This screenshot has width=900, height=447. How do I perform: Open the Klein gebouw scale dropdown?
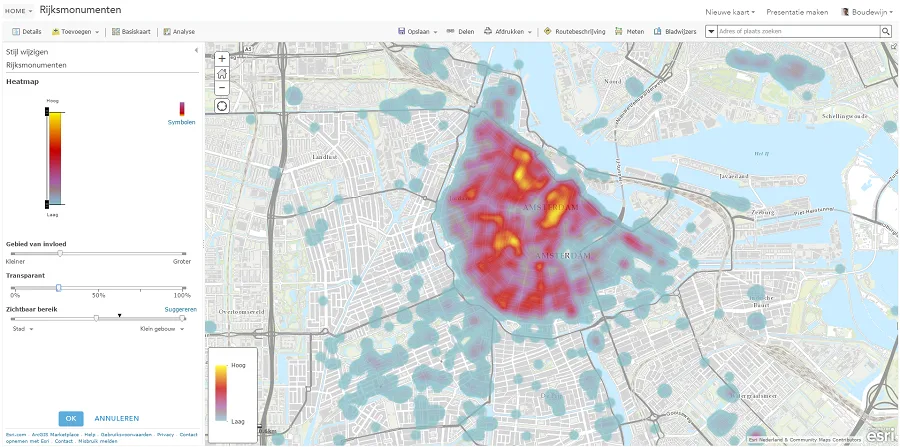point(162,328)
